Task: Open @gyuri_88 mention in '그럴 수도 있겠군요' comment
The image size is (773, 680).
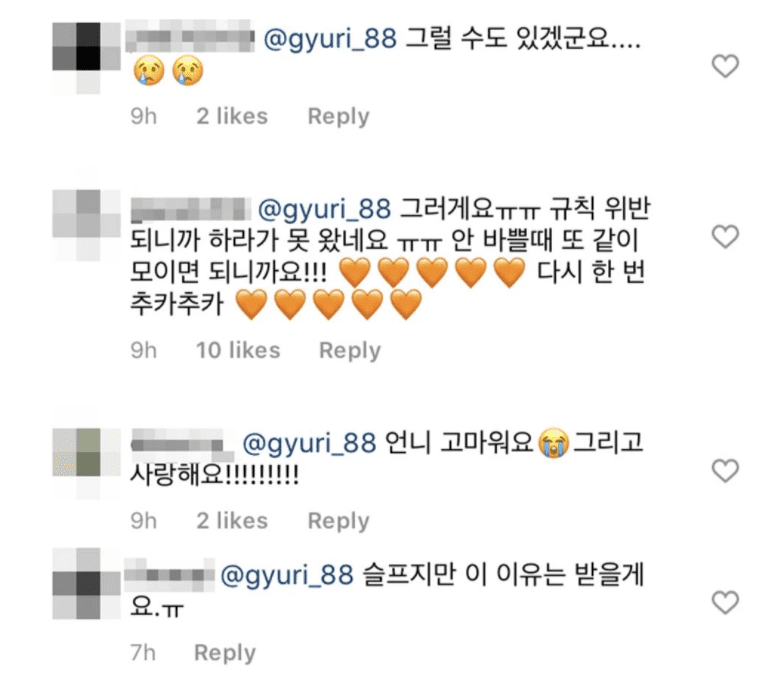Action: click(330, 41)
